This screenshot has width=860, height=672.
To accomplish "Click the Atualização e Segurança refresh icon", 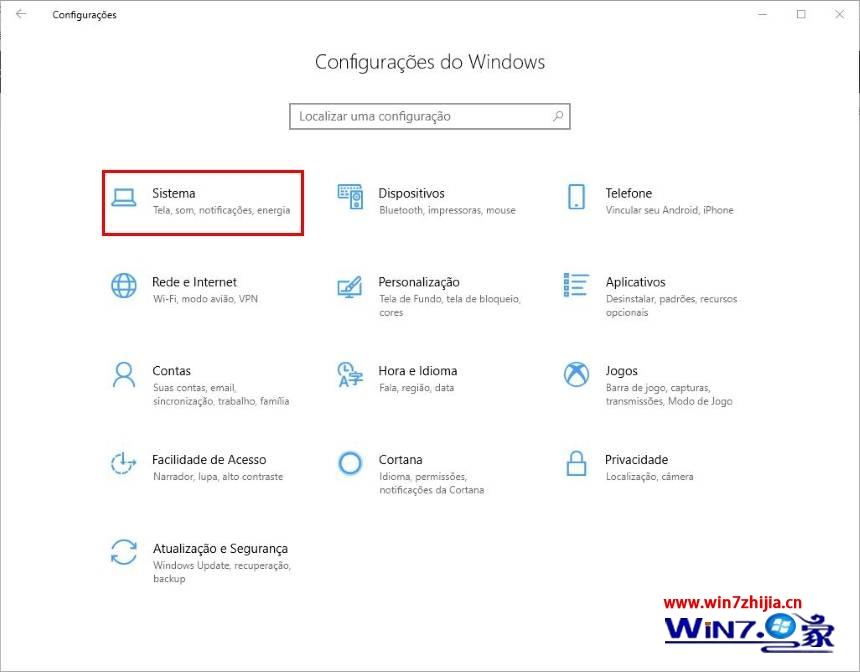I will 123,552.
